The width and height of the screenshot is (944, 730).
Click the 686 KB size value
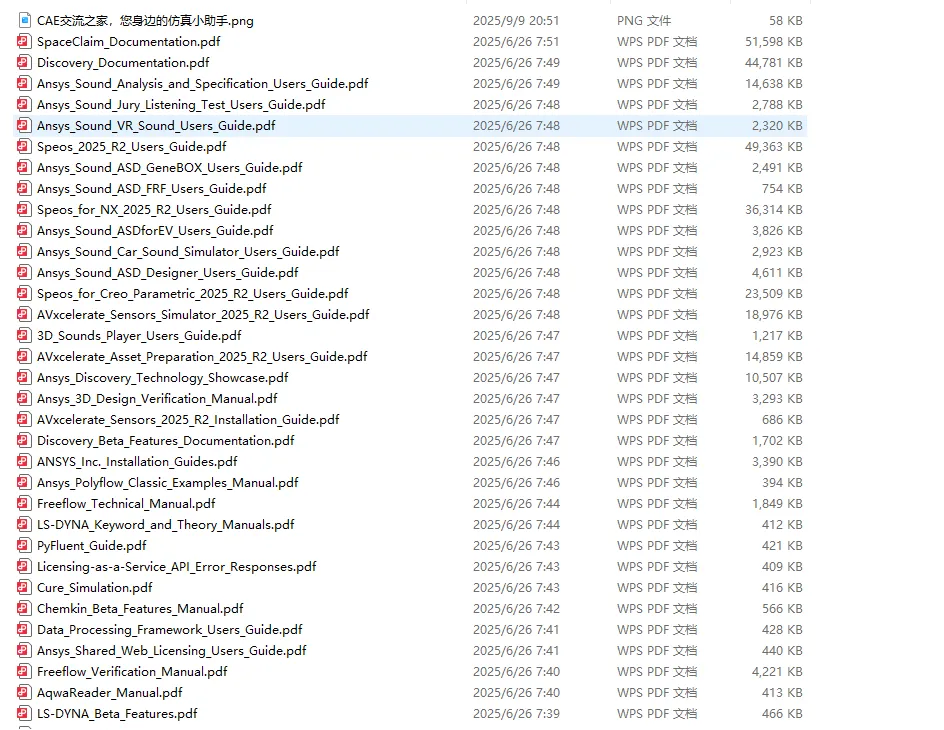tap(782, 419)
